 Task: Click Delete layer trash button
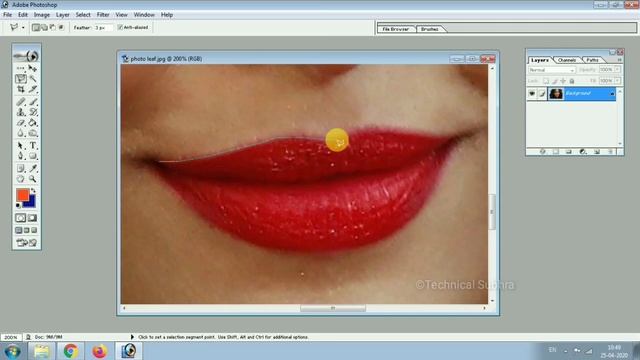[x=611, y=152]
